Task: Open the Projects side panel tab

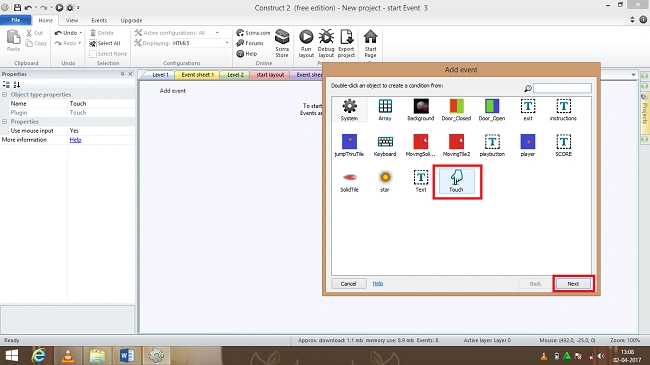Action: [x=645, y=113]
